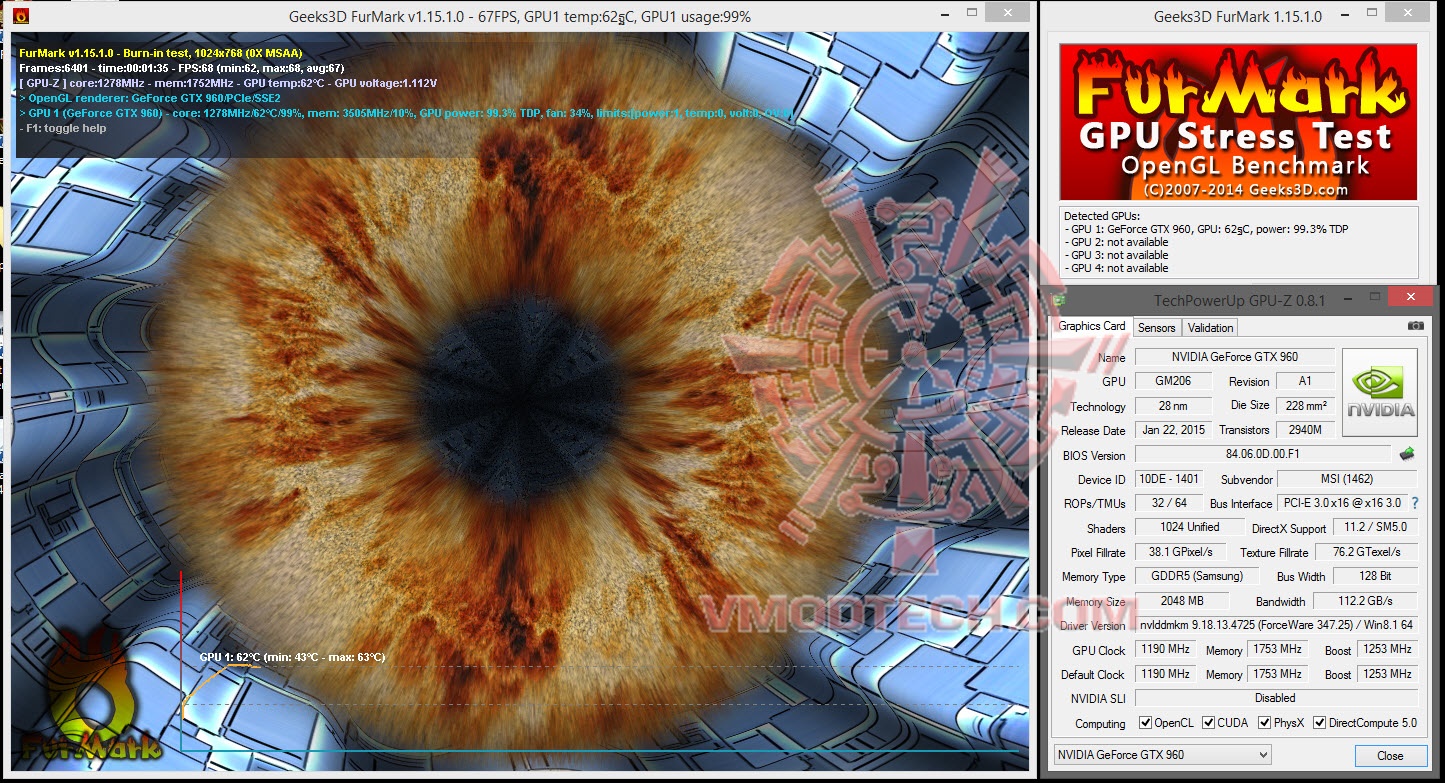The height and width of the screenshot is (783, 1445).
Task: Click the BIOS Version field 84.06.0D.00.F1
Action: click(1262, 455)
